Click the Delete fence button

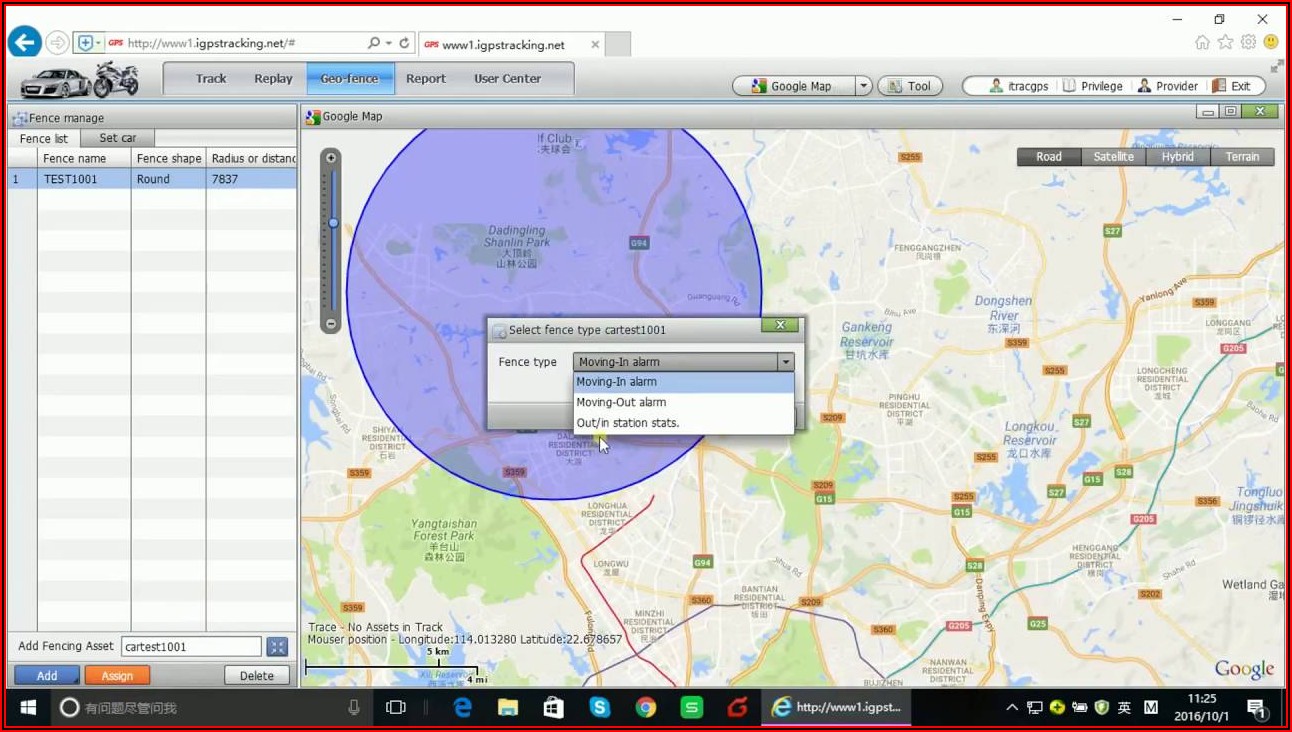256,676
